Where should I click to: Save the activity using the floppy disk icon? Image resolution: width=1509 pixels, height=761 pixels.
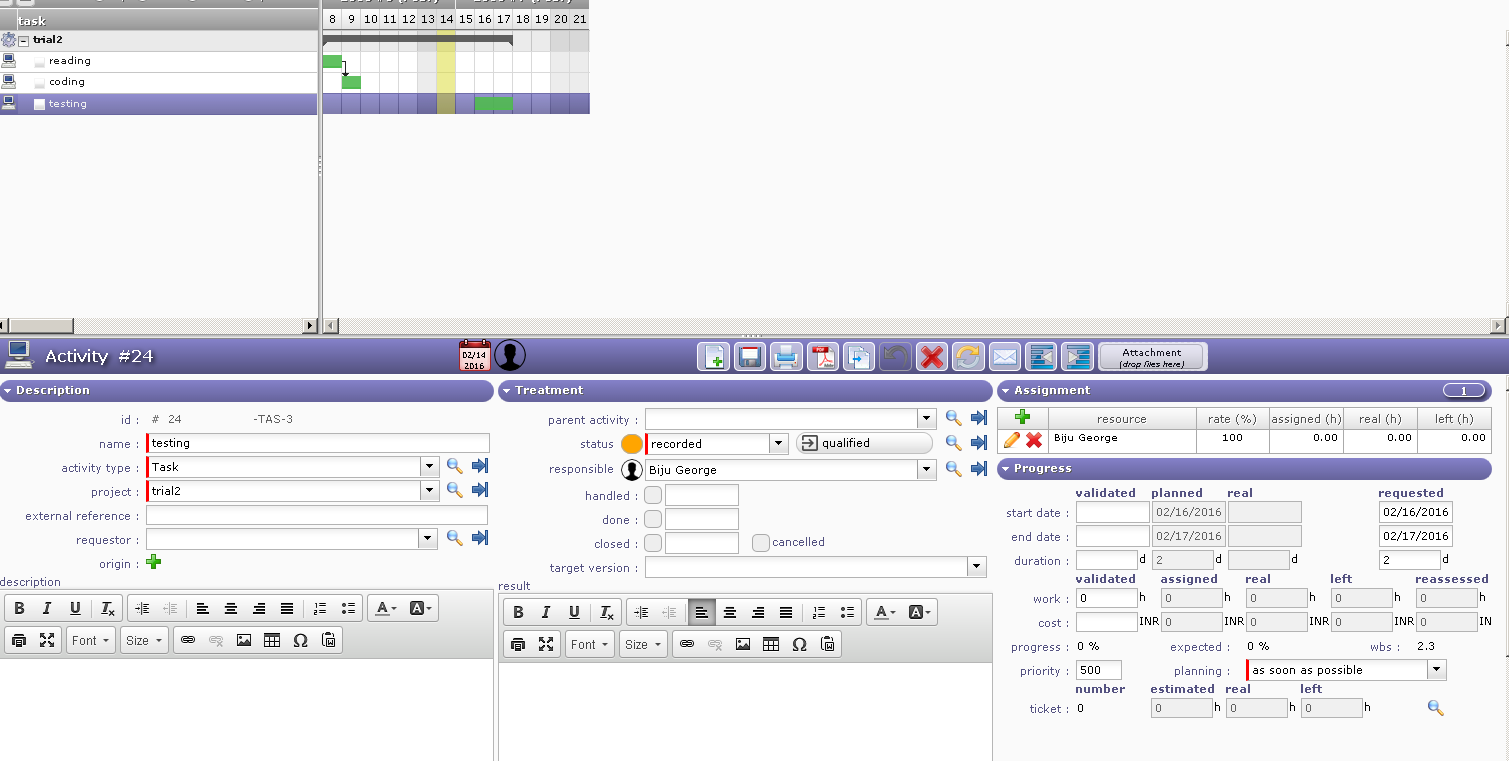[750, 357]
